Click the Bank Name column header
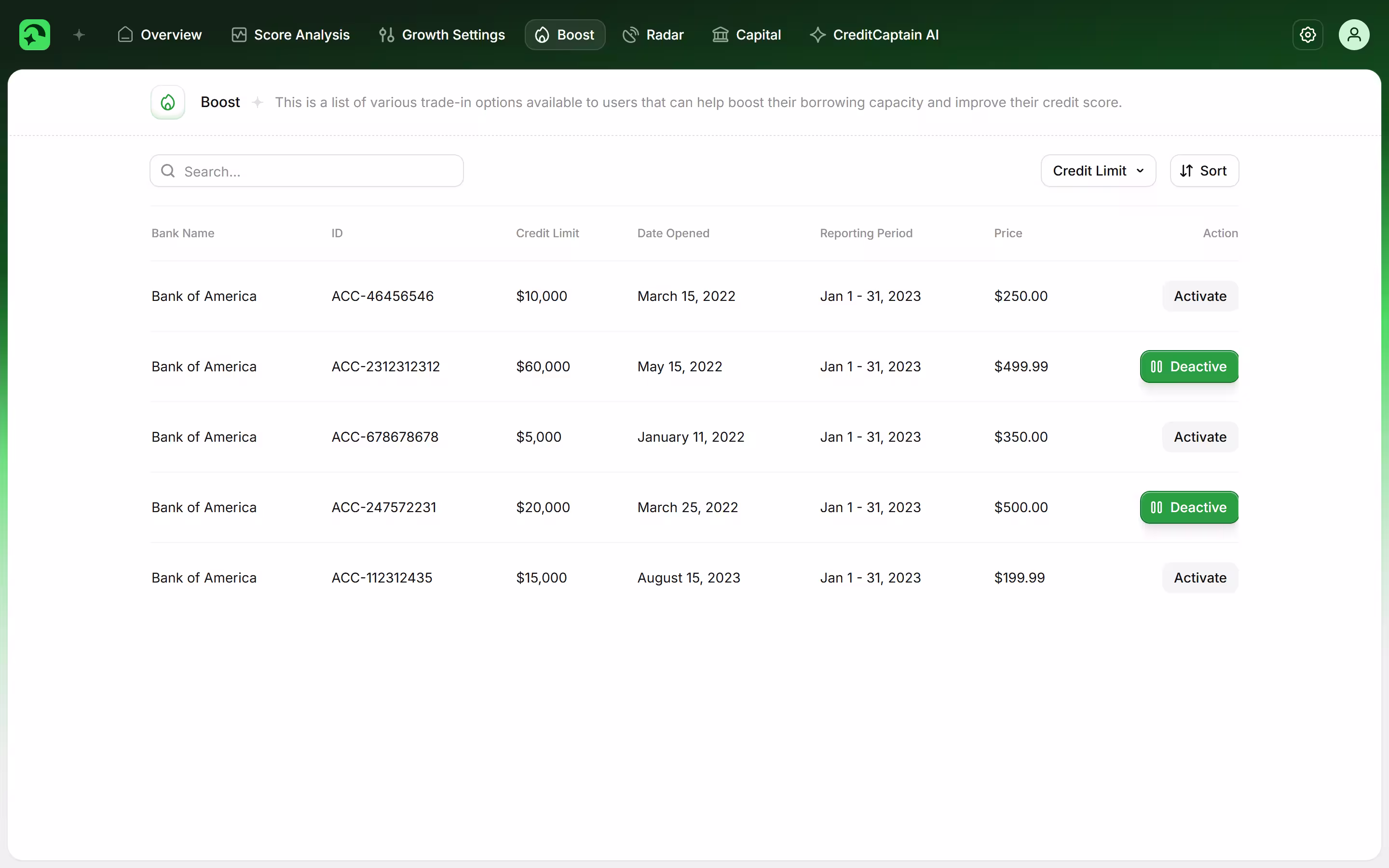This screenshot has width=1389, height=868. (182, 233)
